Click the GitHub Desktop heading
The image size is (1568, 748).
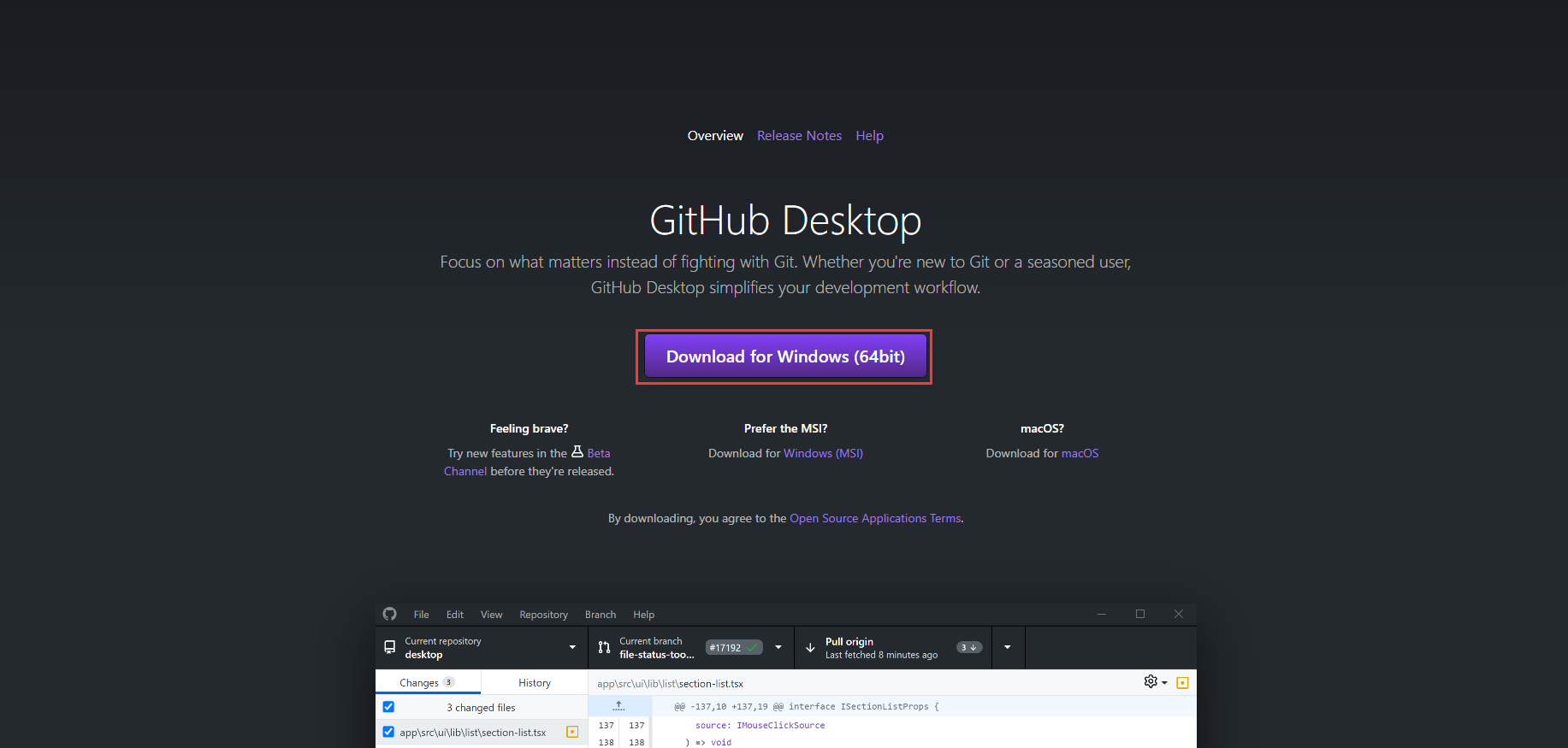tap(785, 221)
